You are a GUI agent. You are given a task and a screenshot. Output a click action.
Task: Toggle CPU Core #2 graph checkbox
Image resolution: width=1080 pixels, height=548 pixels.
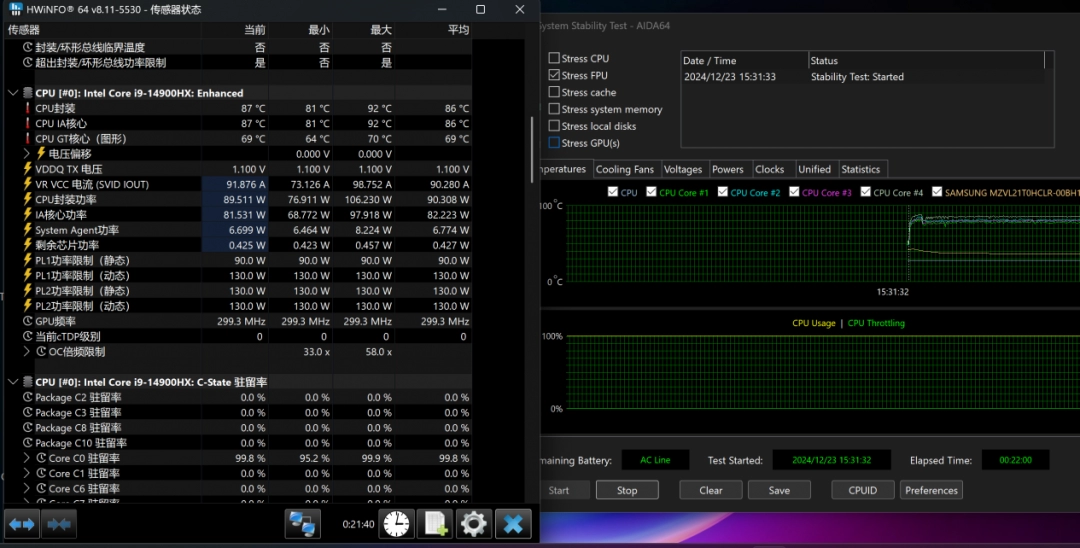pyautogui.click(x=723, y=192)
